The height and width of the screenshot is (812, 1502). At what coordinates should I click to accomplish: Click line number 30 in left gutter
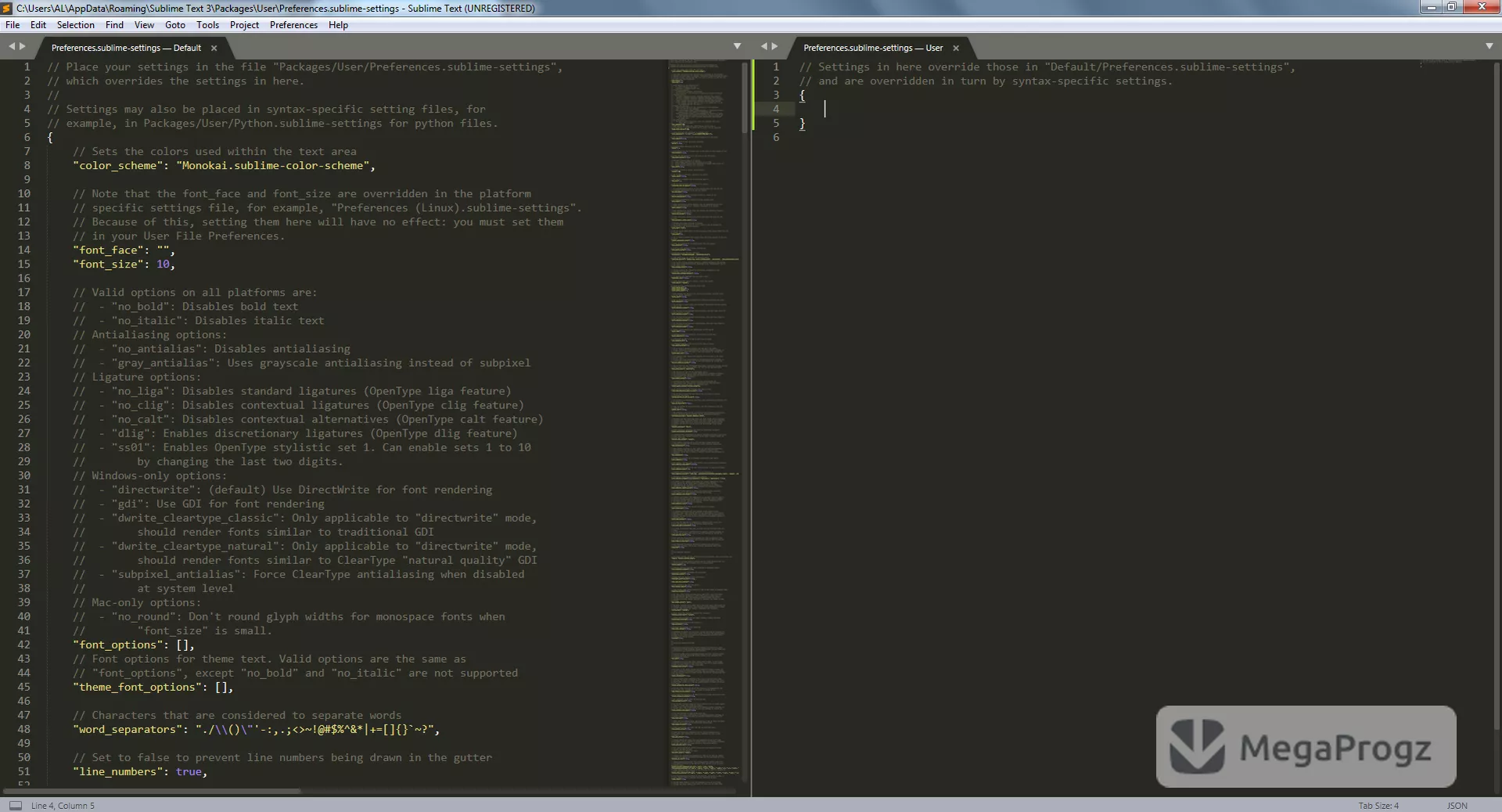[x=24, y=476]
